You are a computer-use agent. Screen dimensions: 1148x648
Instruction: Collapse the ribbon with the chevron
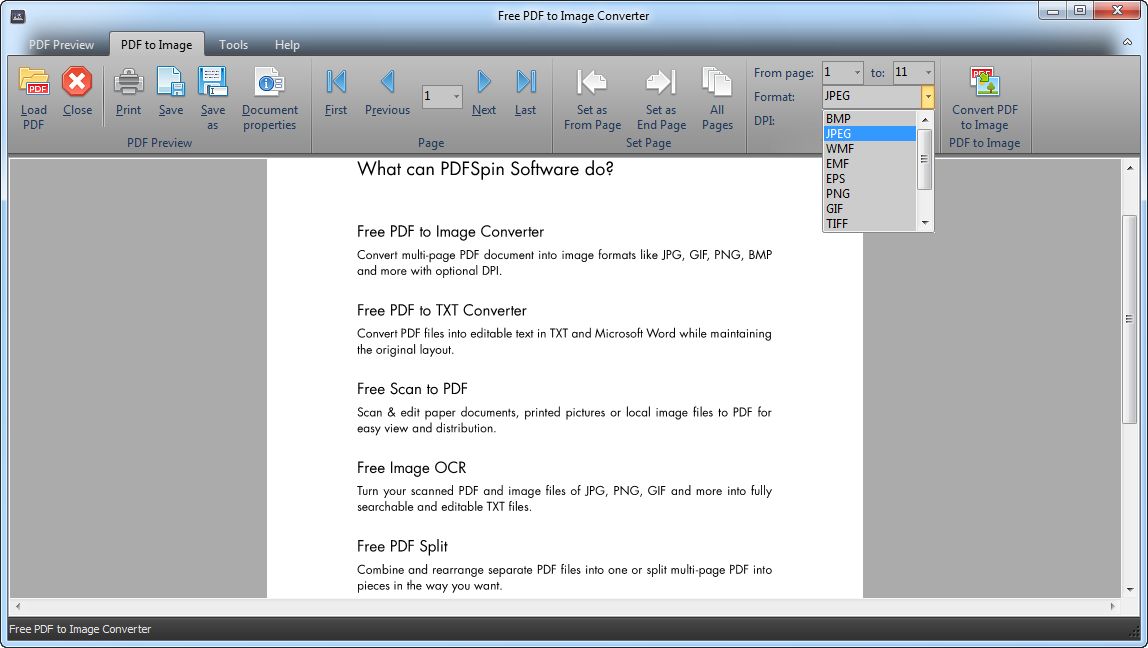point(1128,42)
